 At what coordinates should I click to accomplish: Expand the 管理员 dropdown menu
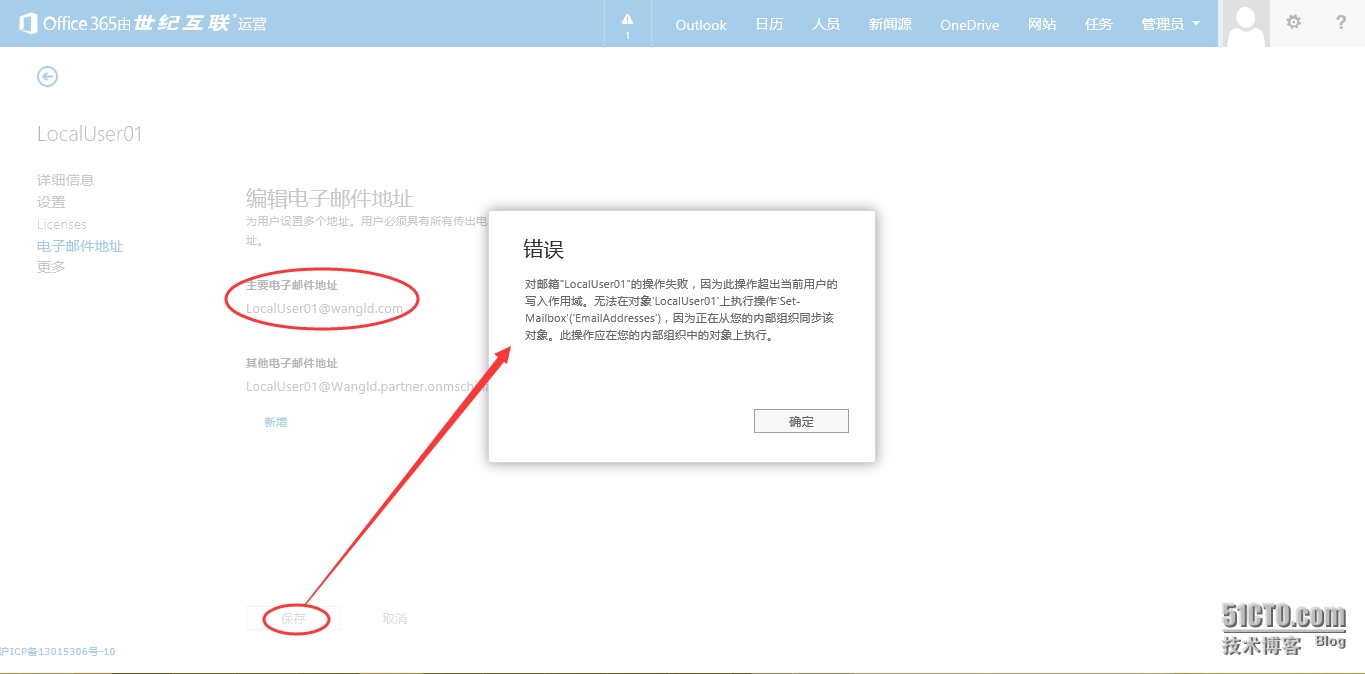point(1170,24)
